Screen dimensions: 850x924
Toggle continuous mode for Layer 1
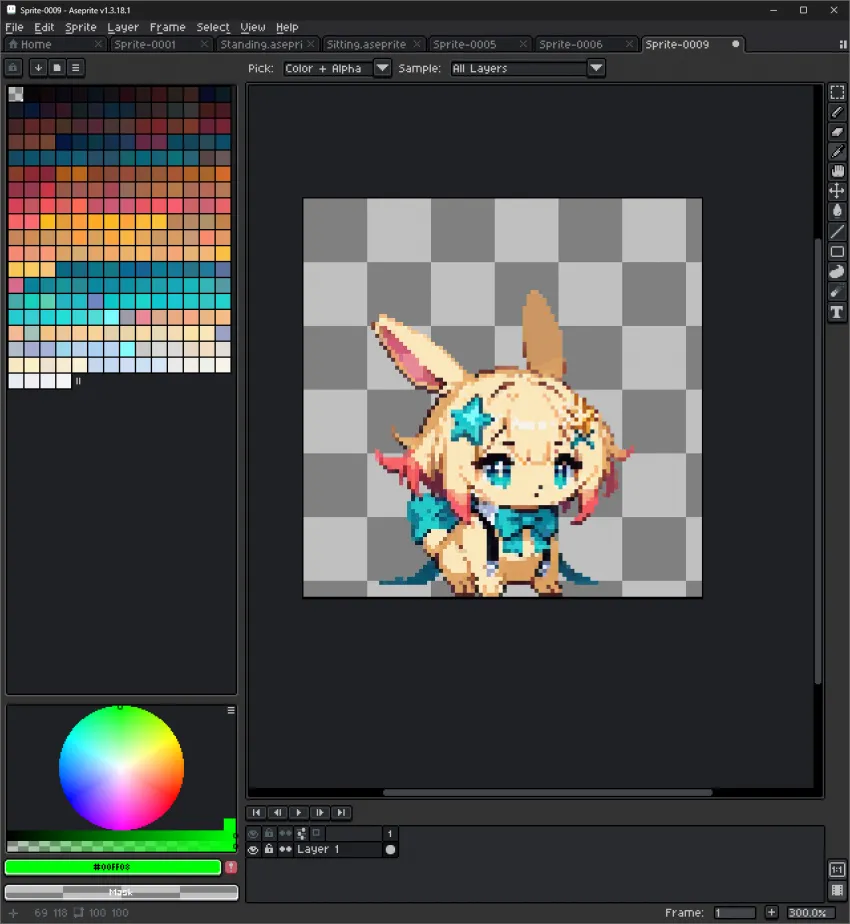[285, 850]
